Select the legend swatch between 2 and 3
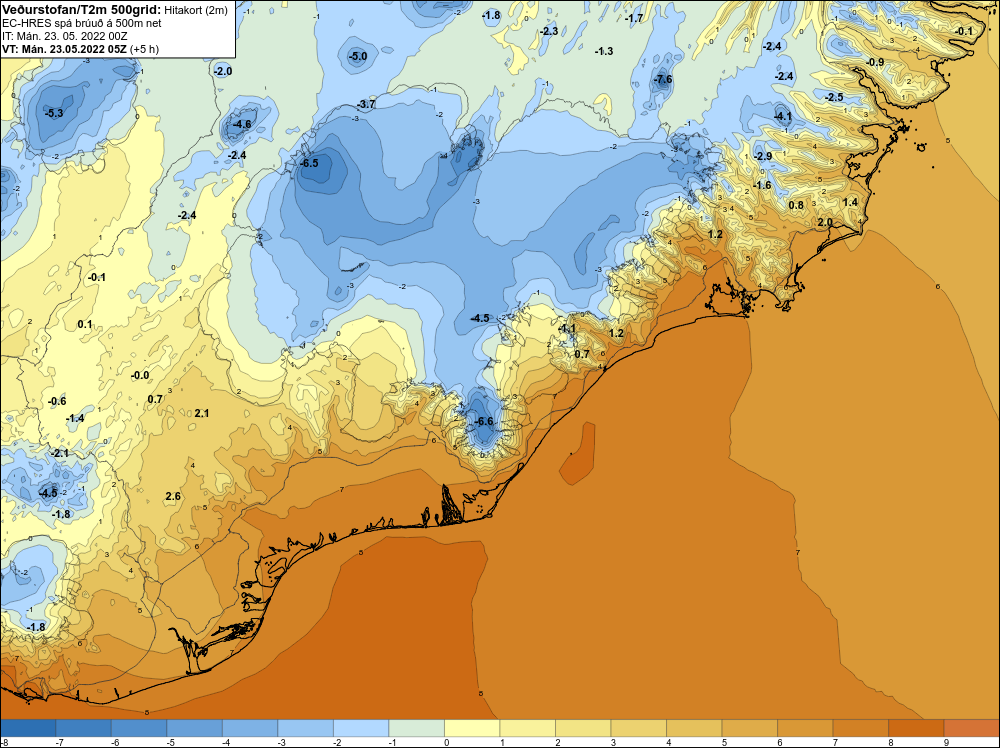The width and height of the screenshot is (1000, 748). 583,728
